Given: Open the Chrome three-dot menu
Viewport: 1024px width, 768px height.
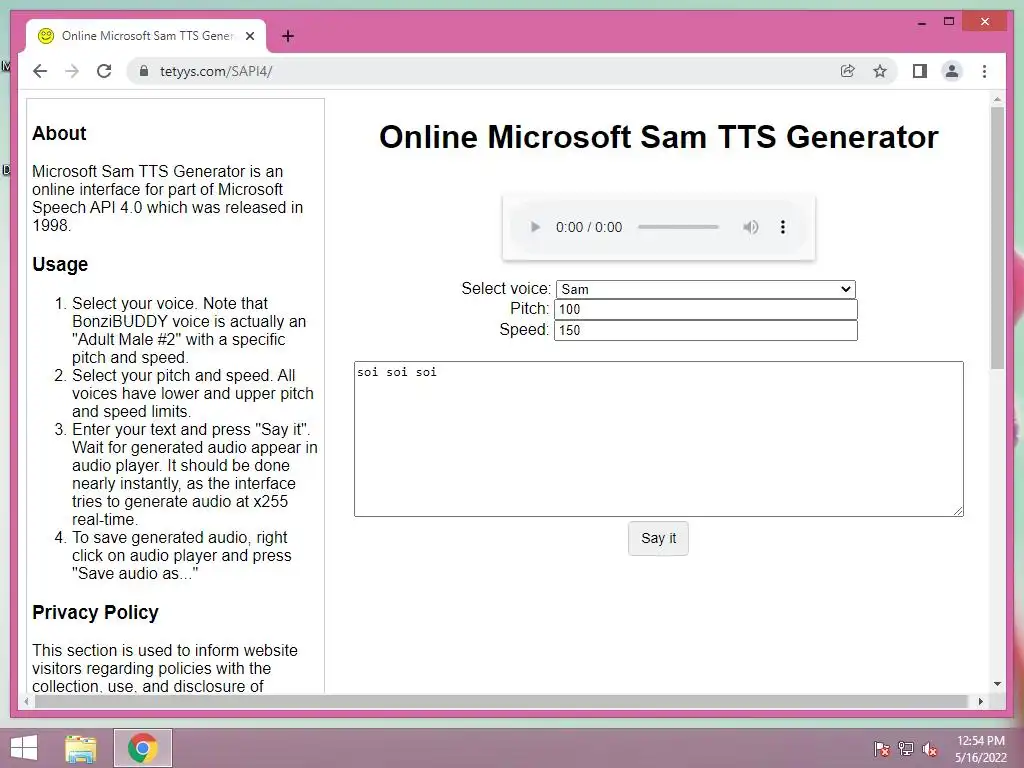Looking at the screenshot, I should pos(984,71).
